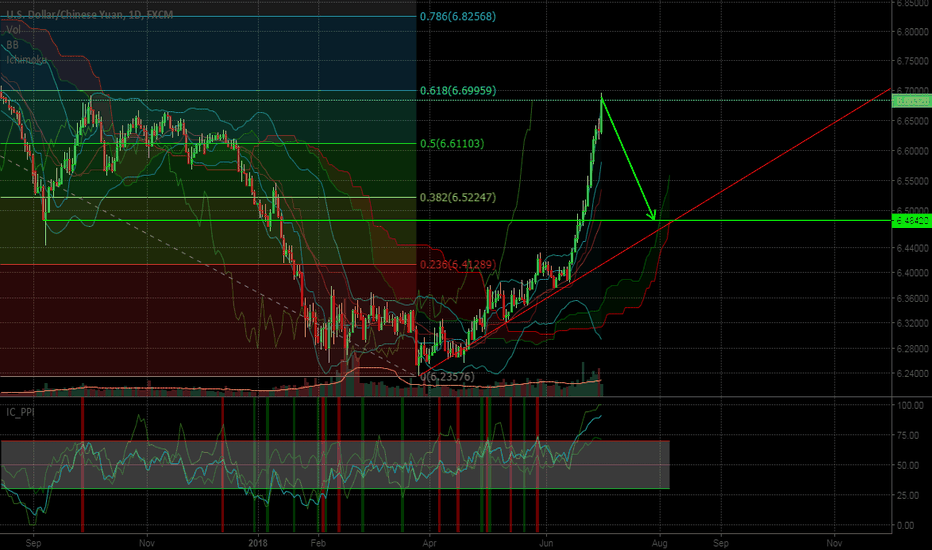Click 50.00 on the indicator scale
Screen dimensions: 932x550
908,466
